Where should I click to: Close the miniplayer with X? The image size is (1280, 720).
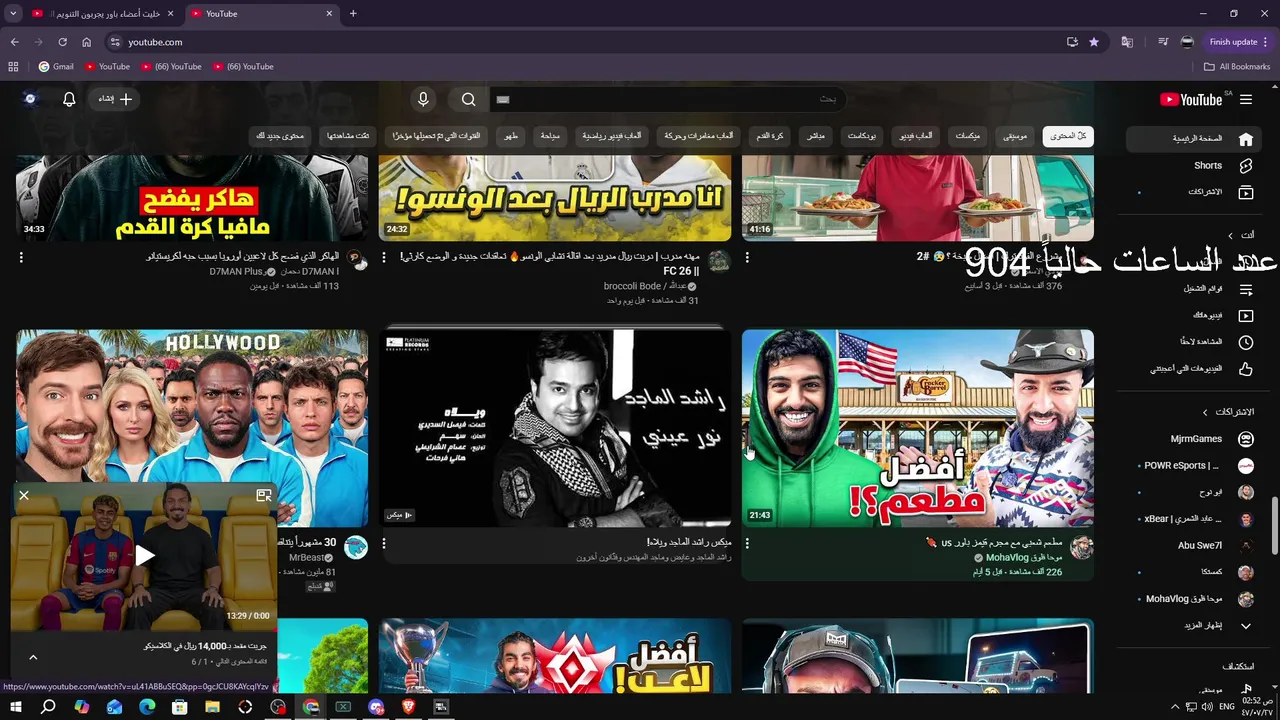[x=24, y=495]
